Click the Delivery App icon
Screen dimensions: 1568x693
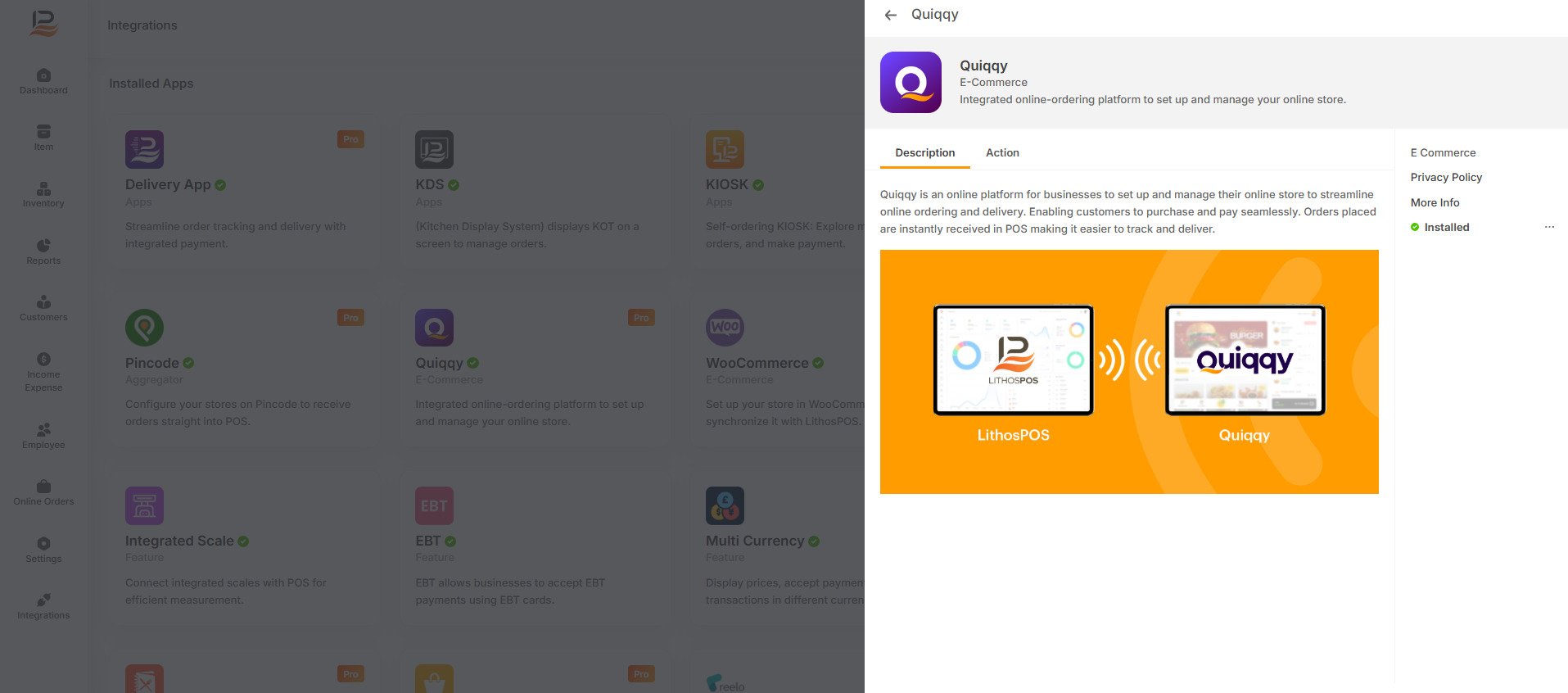click(144, 149)
